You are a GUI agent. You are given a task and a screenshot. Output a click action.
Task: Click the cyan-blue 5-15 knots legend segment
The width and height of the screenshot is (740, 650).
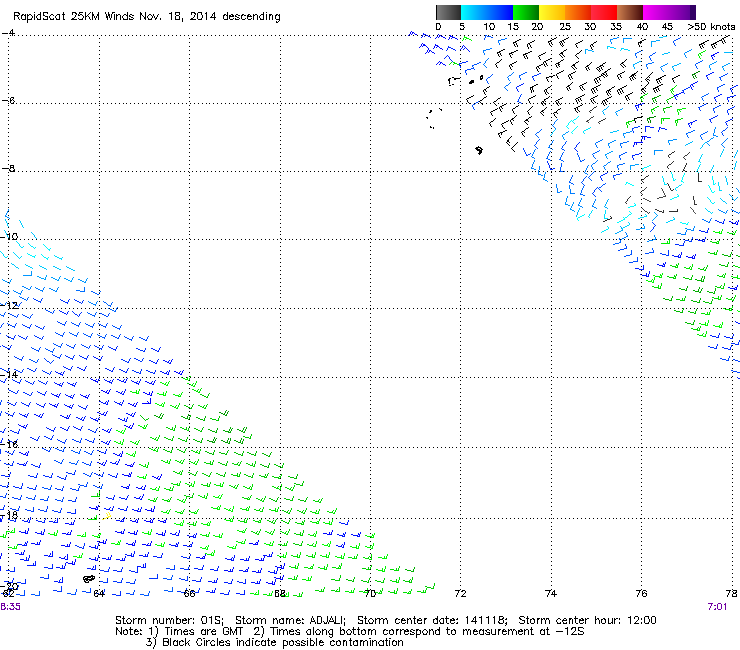pos(487,12)
